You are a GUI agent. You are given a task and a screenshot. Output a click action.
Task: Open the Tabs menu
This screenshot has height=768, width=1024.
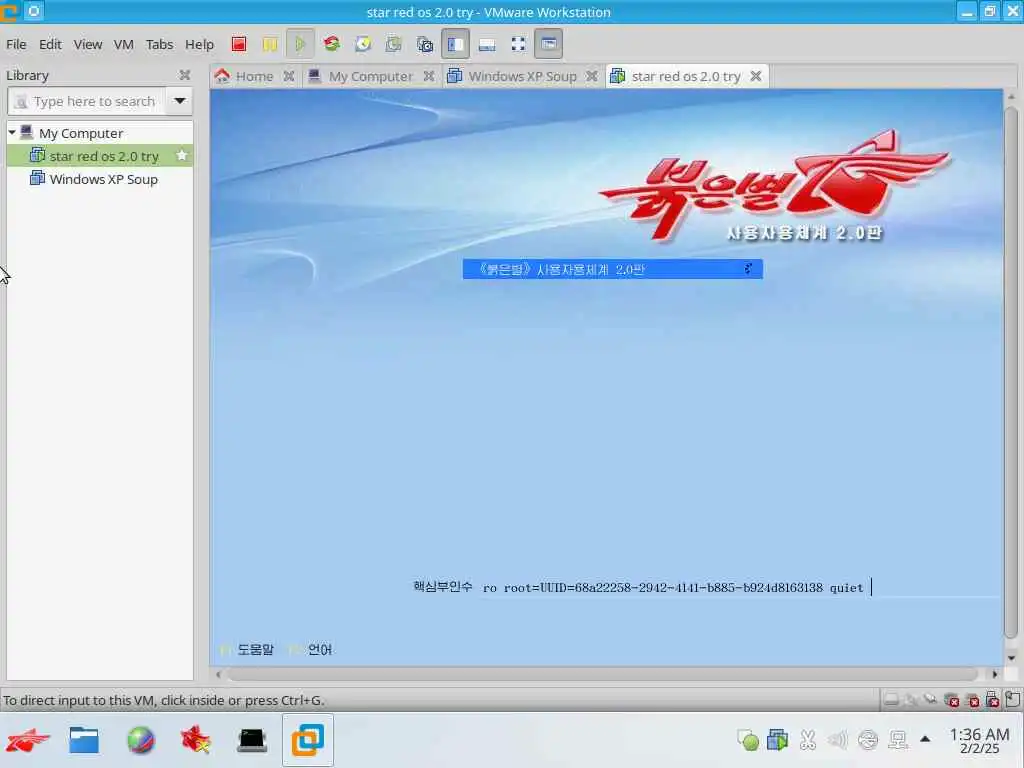159,44
